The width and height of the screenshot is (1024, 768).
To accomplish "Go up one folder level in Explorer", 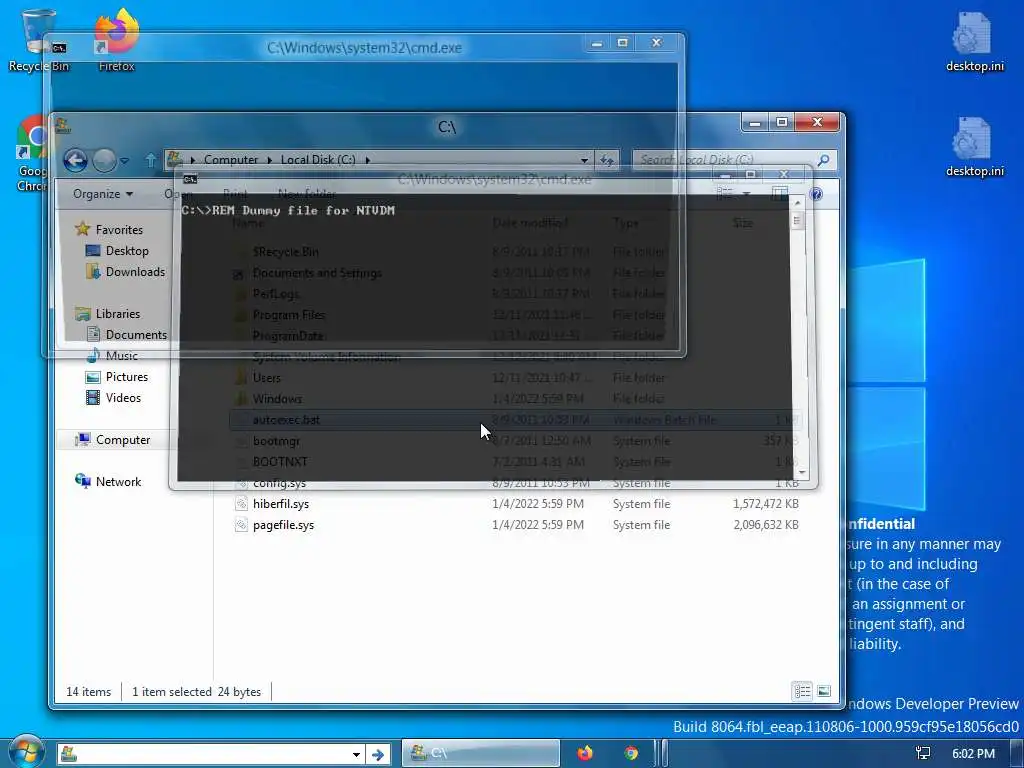I will click(x=150, y=160).
